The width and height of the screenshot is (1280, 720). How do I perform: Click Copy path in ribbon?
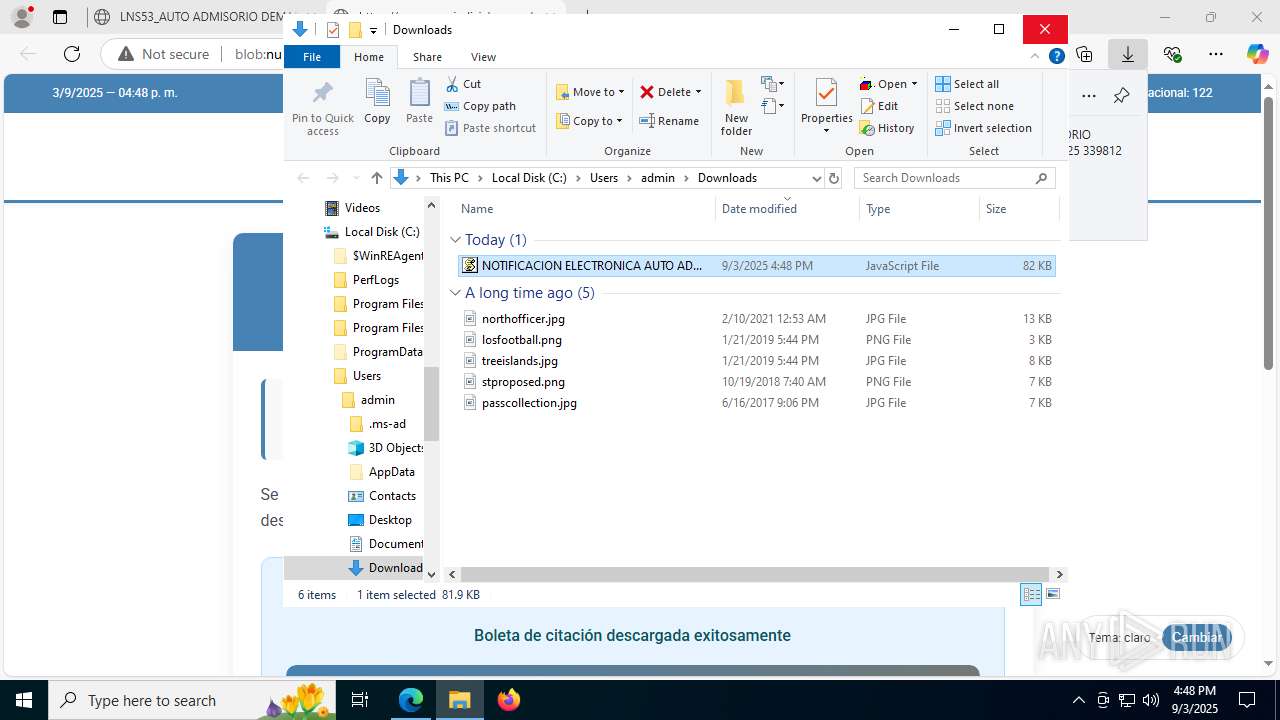coord(480,106)
